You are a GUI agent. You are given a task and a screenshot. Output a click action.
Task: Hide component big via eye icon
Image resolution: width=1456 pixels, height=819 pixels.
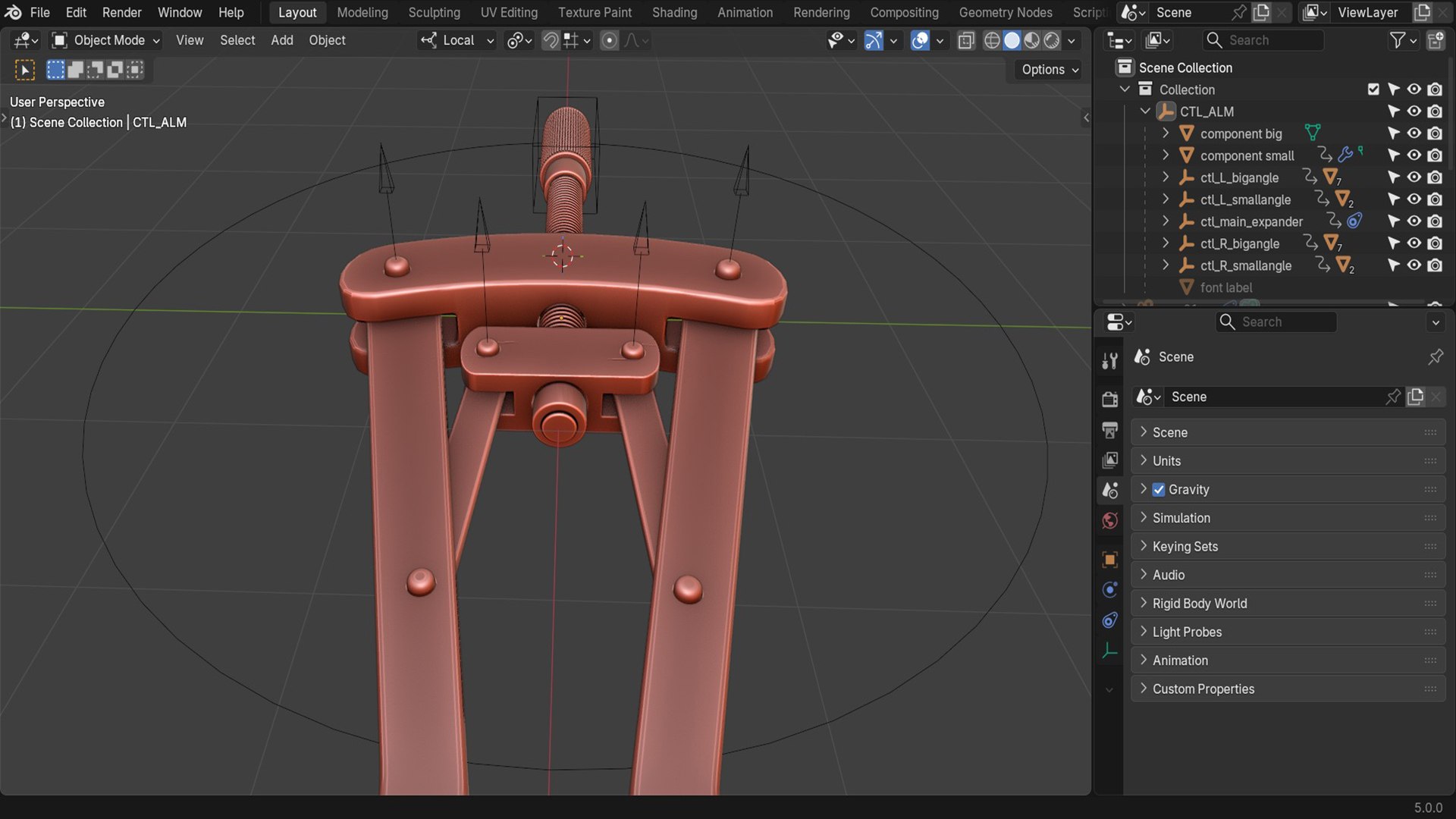coord(1414,133)
